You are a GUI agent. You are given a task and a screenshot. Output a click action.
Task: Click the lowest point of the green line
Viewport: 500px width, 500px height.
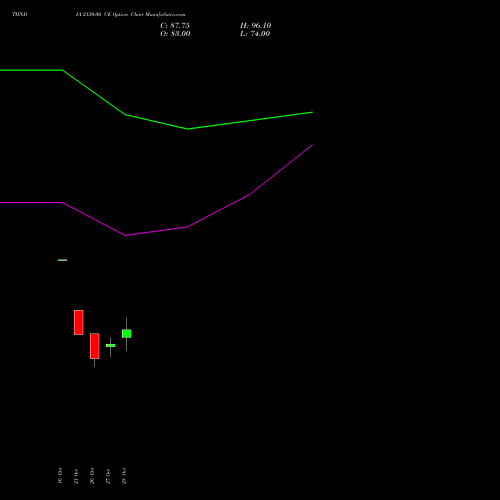188,129
